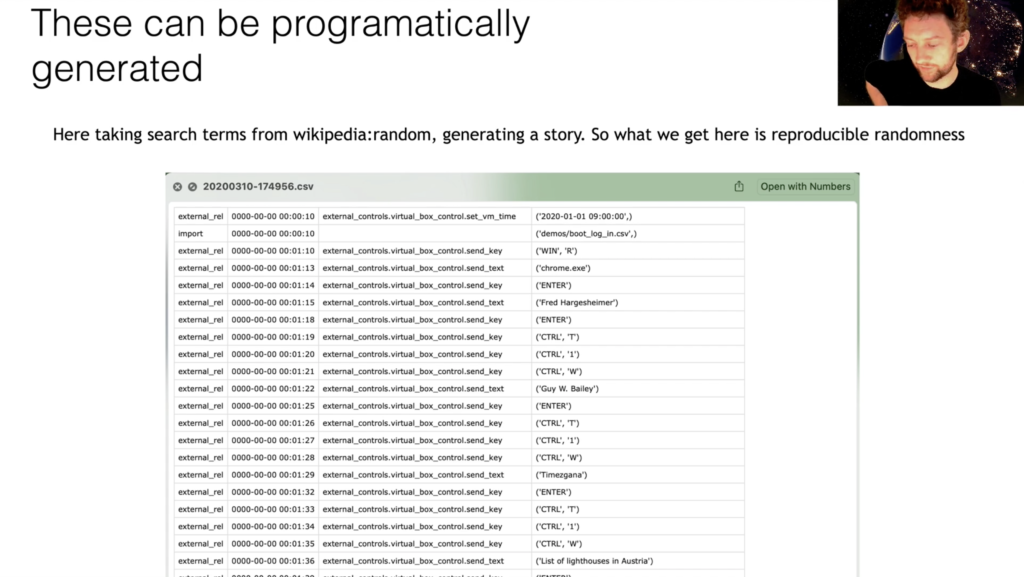Select the filename 20200310-174956.csv
The height and width of the screenshot is (577, 1024).
click(258, 187)
